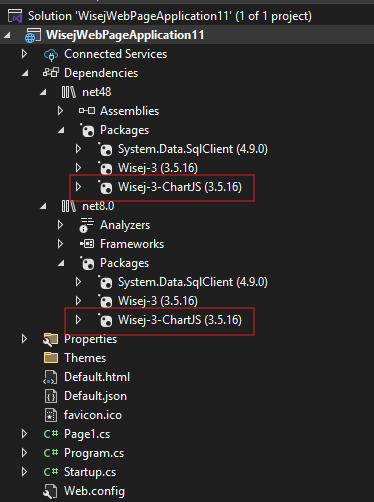Collapse the net8.0 framework node
The width and height of the screenshot is (374, 502).
tap(43, 206)
